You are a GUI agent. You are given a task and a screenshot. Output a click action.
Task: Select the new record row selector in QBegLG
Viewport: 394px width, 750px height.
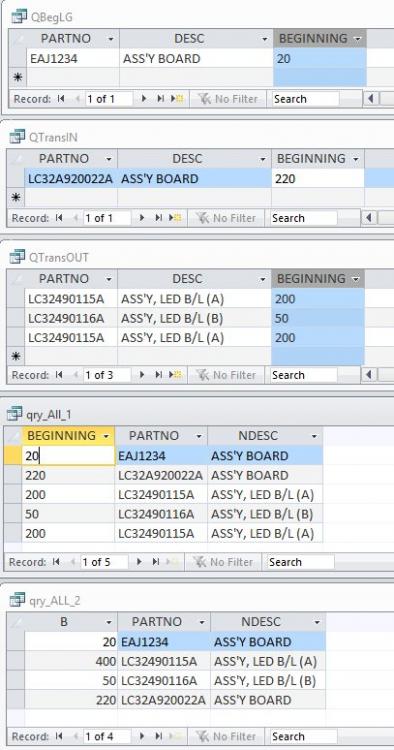pos(17,77)
